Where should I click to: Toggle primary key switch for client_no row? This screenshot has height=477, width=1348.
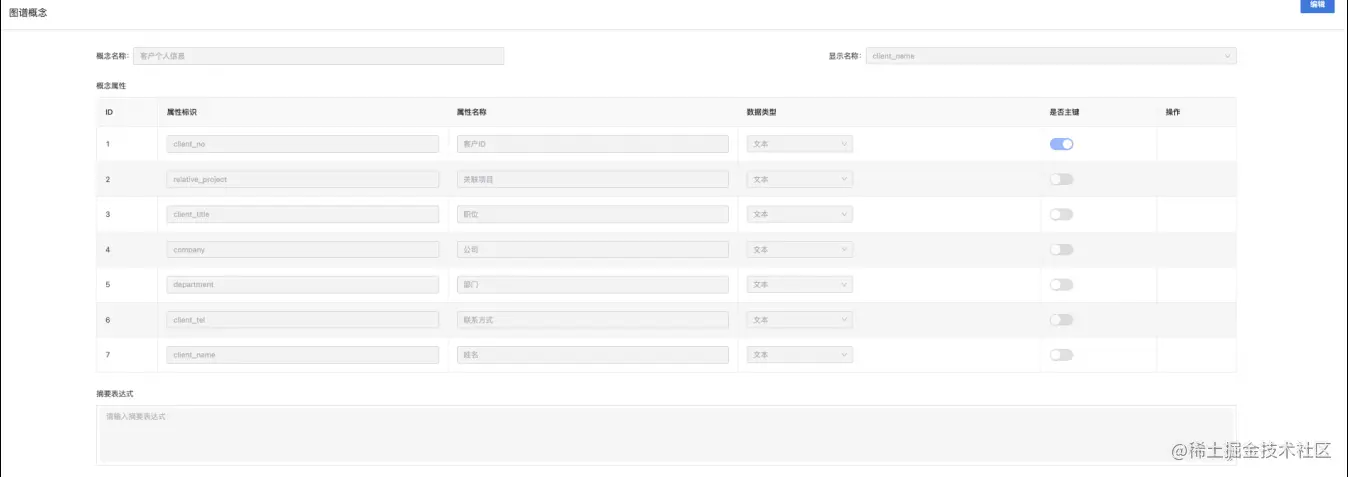point(1061,144)
